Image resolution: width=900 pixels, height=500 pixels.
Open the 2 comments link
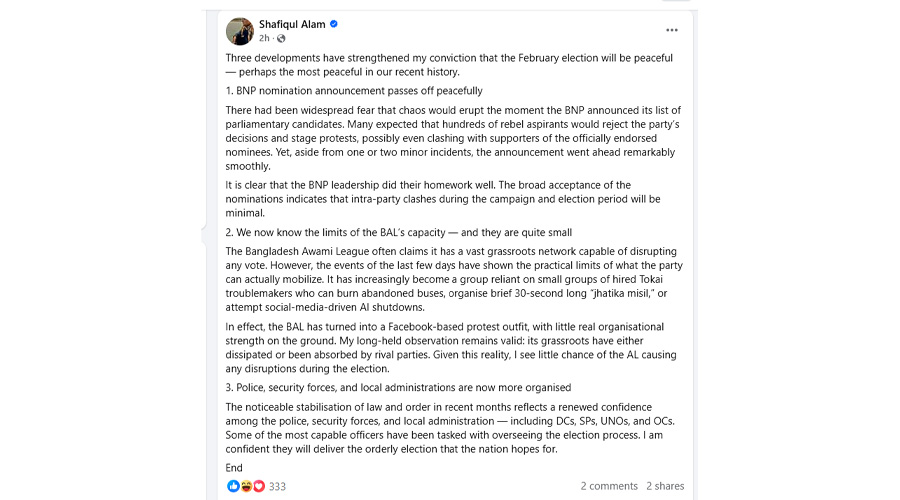pos(609,486)
